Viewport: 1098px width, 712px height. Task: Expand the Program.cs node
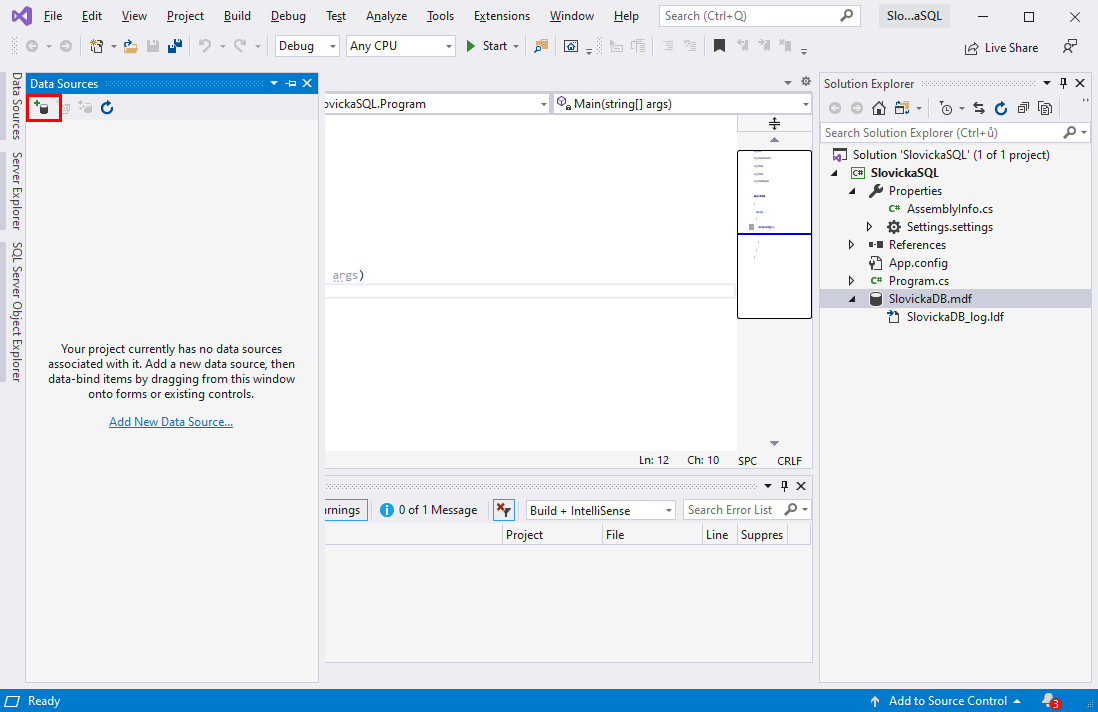pyautogui.click(x=852, y=281)
